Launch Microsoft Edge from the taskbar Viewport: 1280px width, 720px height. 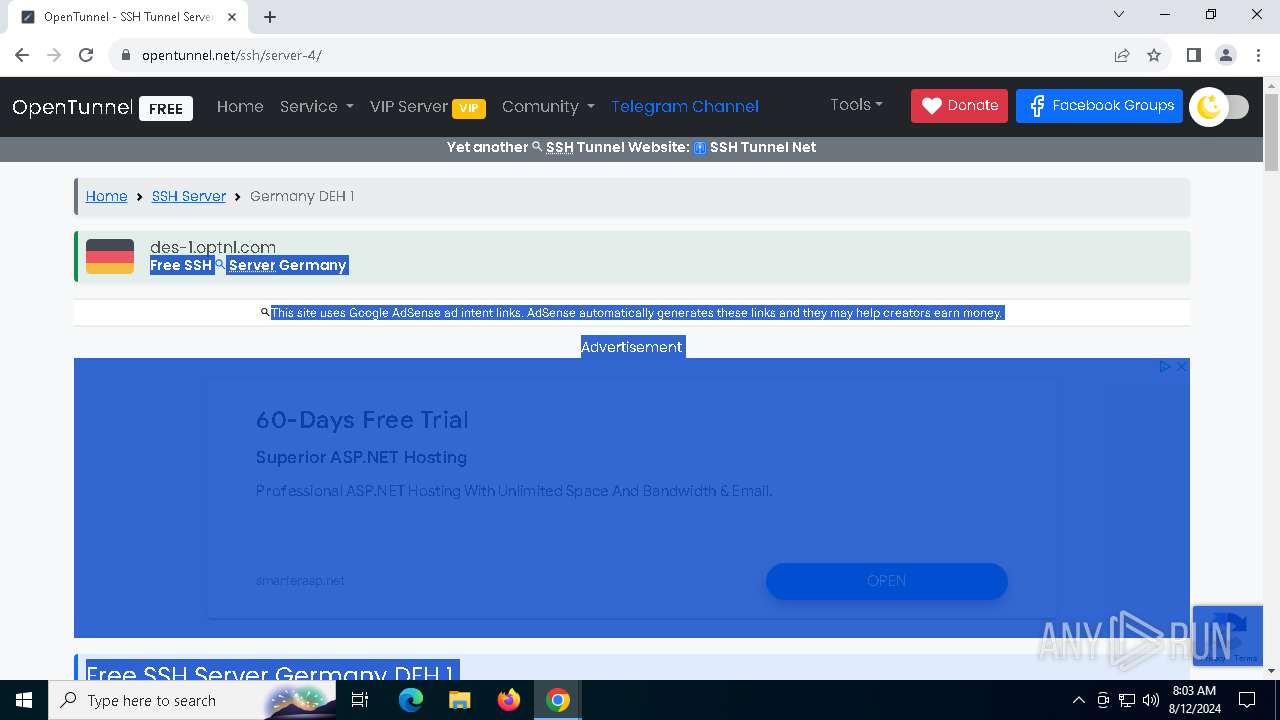coord(411,700)
